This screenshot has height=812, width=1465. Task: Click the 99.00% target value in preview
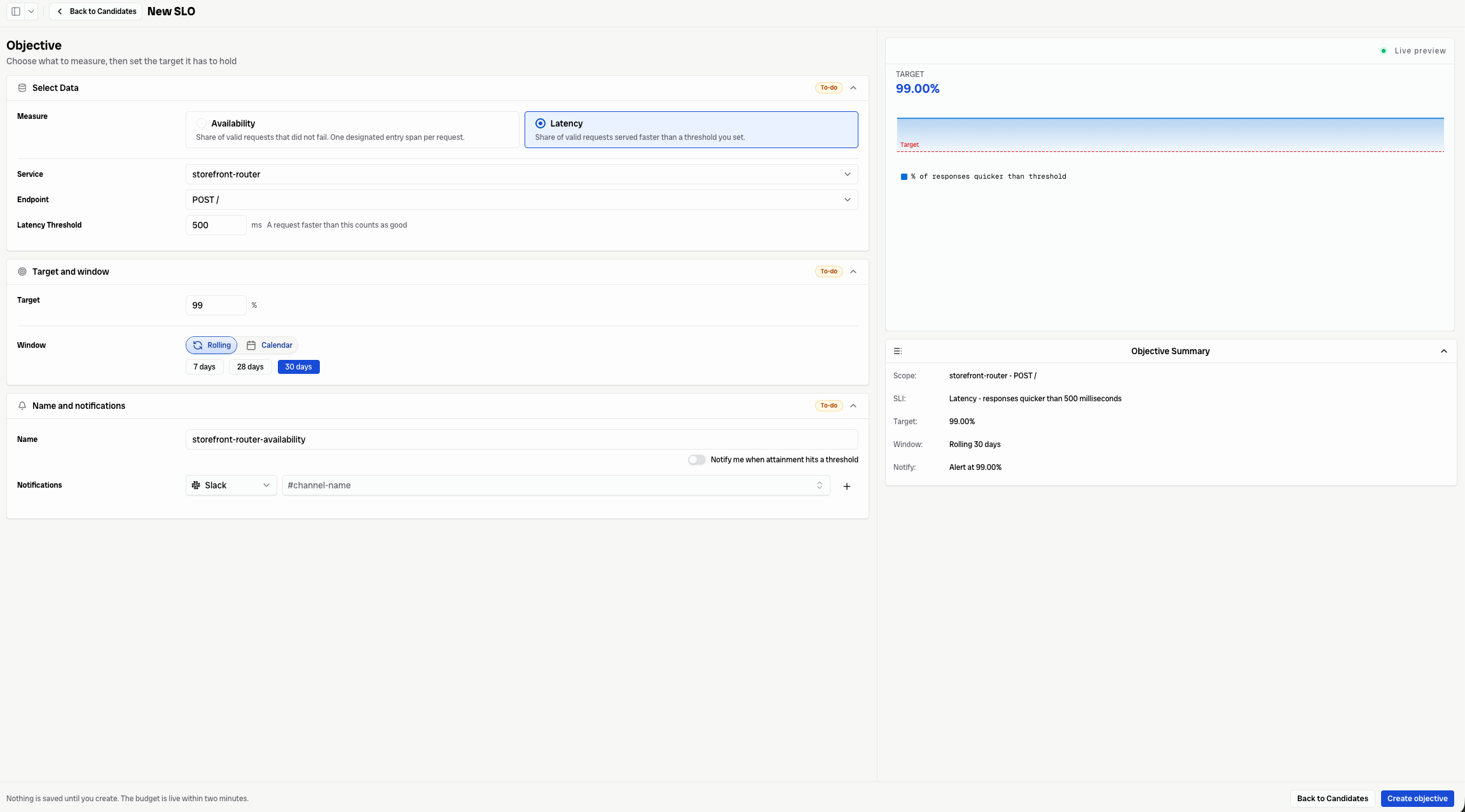(x=918, y=89)
